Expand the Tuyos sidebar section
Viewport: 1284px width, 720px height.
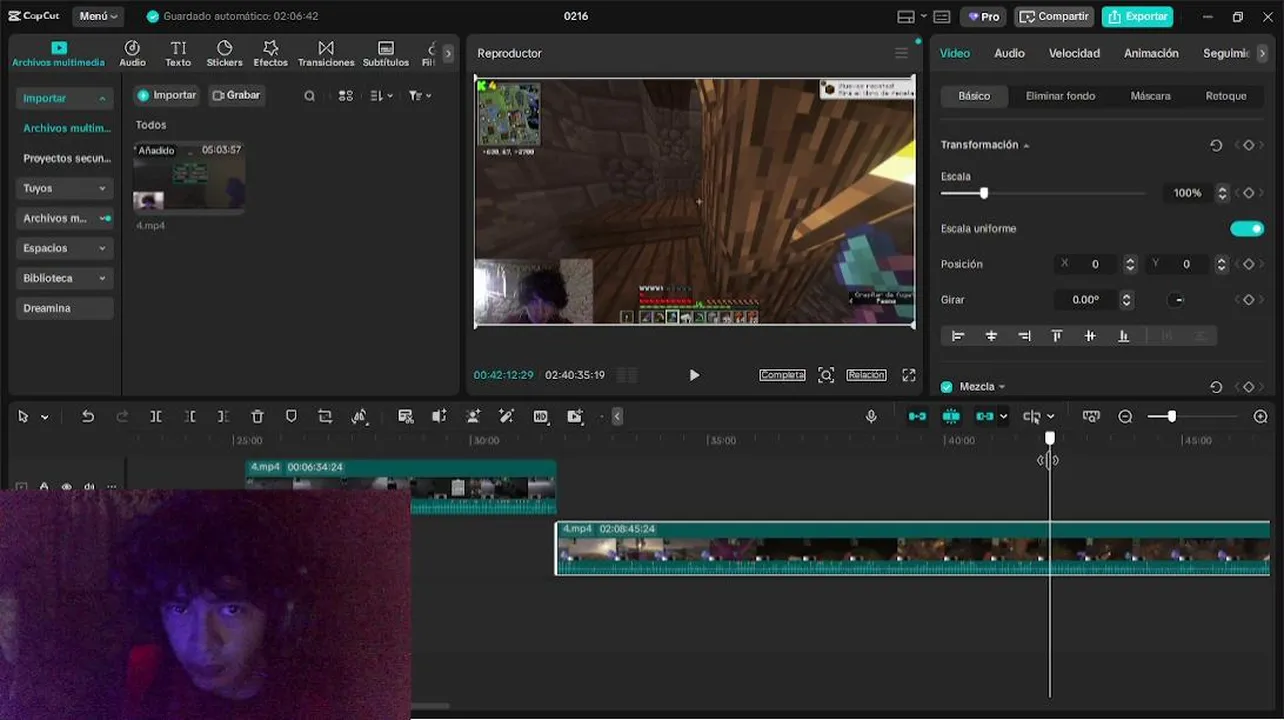coord(64,188)
